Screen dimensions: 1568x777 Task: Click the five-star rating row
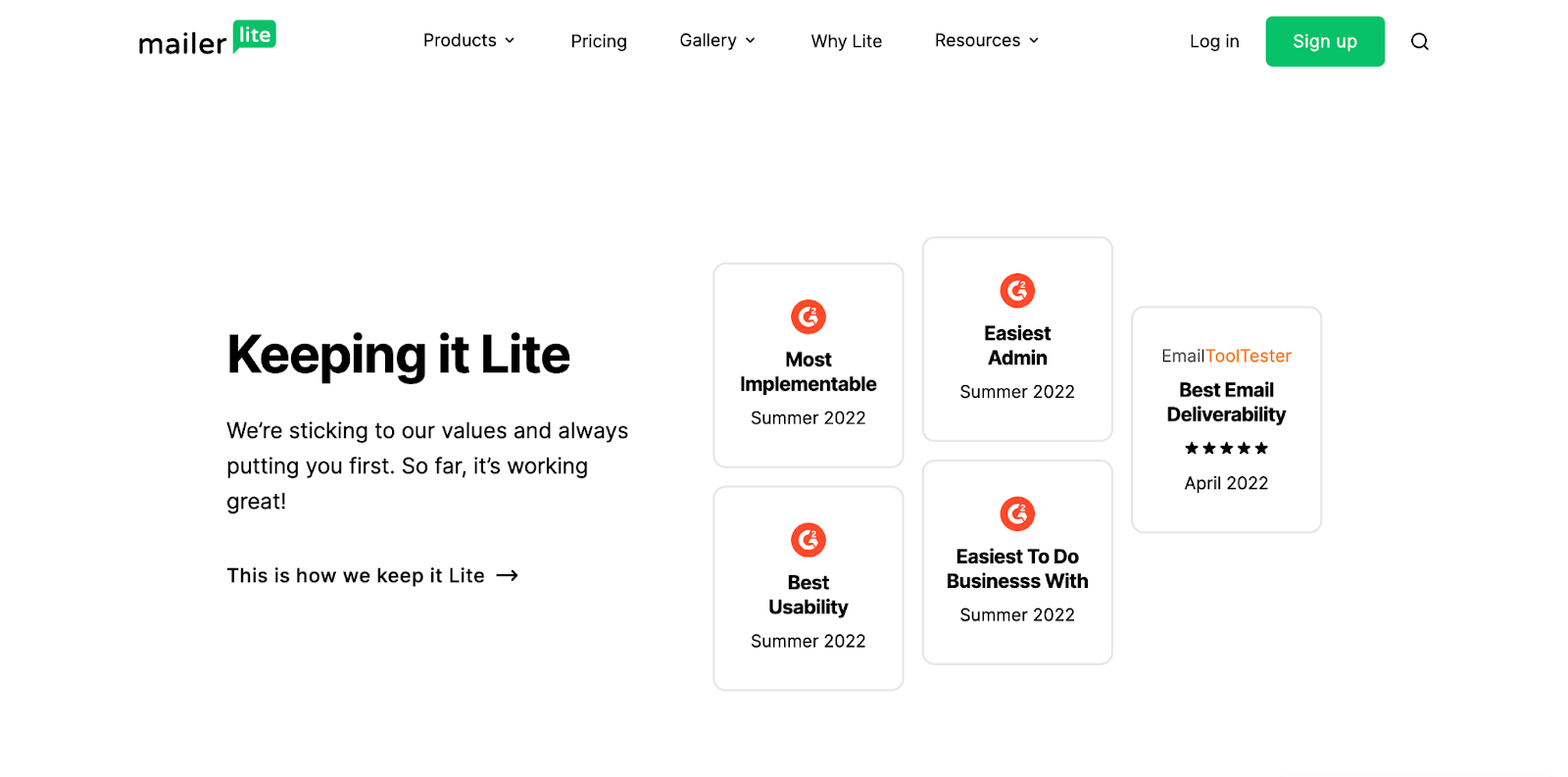1226,449
